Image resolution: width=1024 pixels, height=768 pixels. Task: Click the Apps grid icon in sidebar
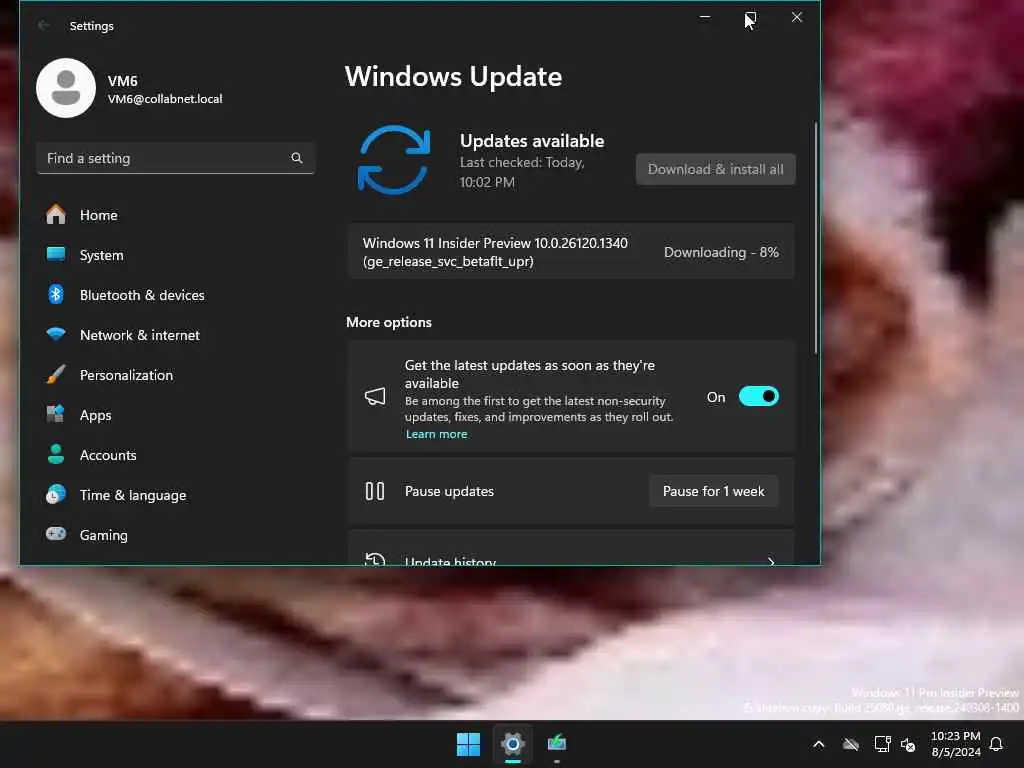point(56,414)
